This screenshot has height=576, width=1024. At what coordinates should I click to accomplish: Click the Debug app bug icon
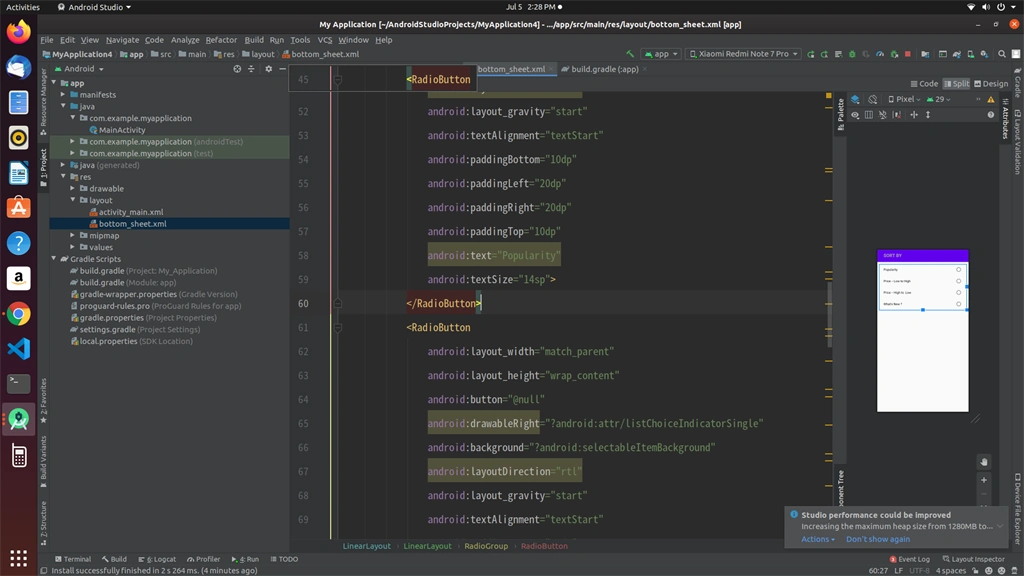[x=852, y=54]
